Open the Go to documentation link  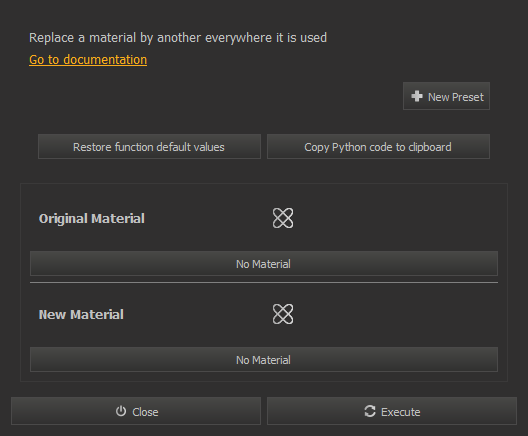click(88, 60)
